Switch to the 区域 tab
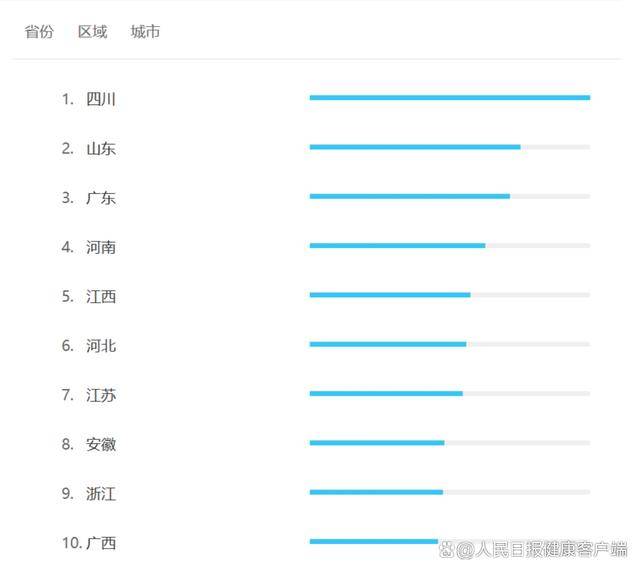Viewport: 640px width, 572px height. pos(92,31)
